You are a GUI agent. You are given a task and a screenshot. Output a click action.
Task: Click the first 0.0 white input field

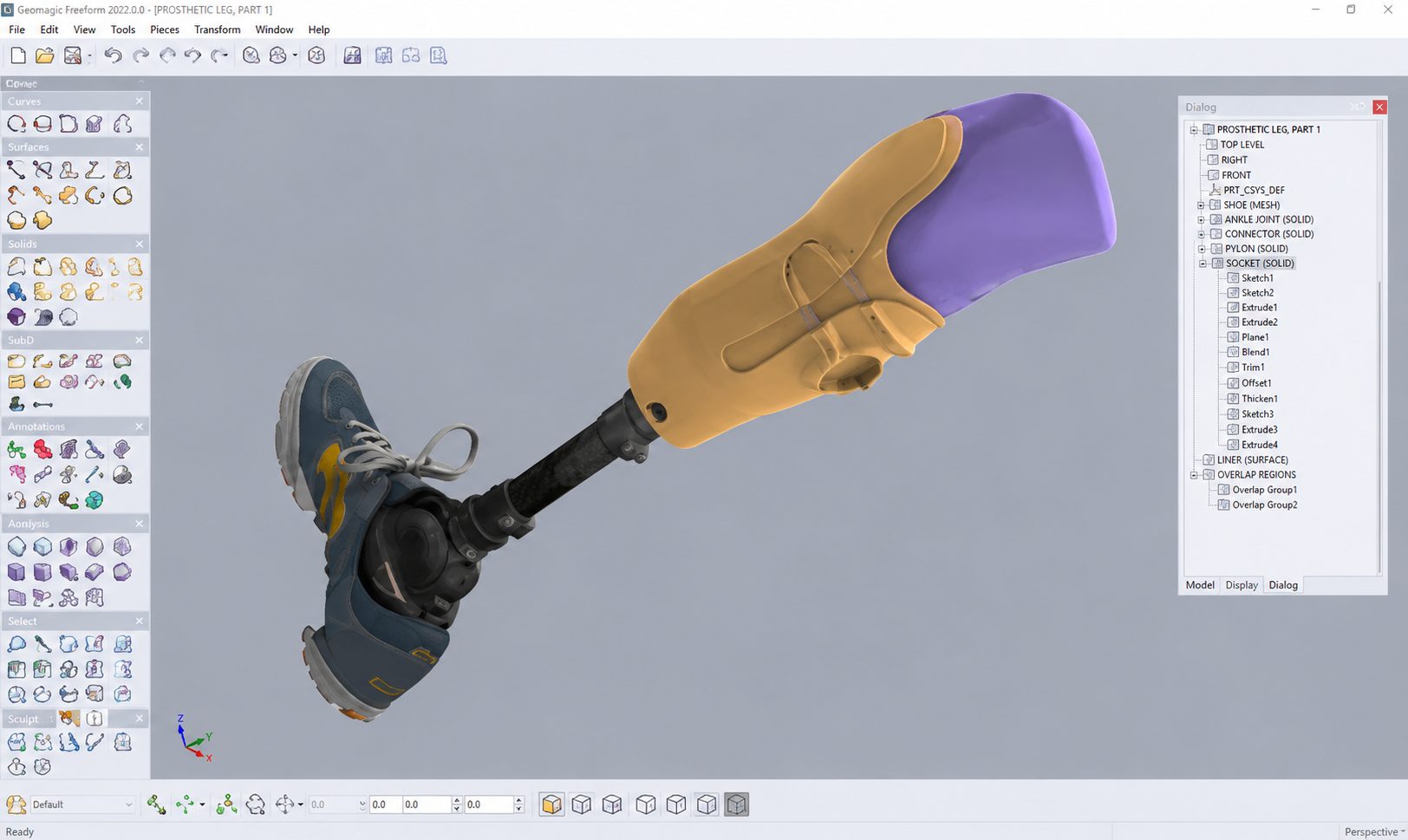384,804
